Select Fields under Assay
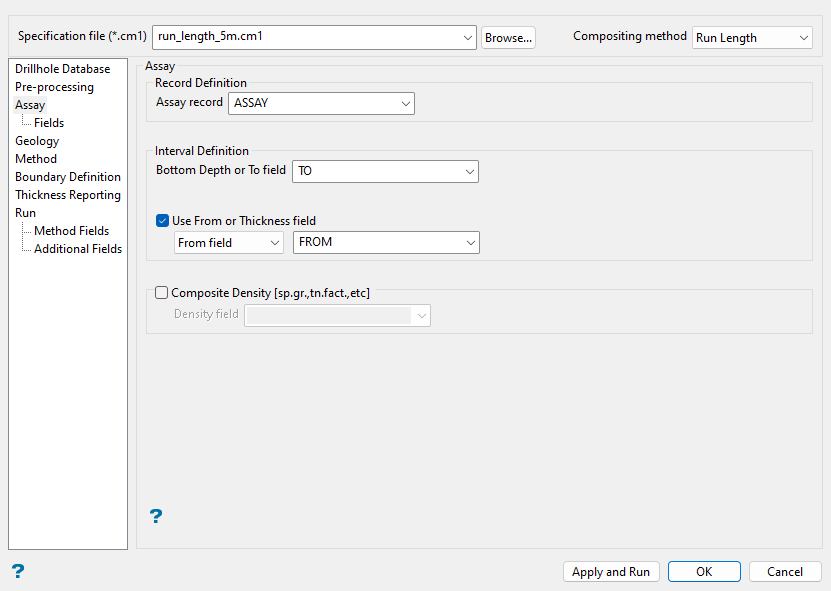Viewport: 831px width, 591px height. [49, 123]
